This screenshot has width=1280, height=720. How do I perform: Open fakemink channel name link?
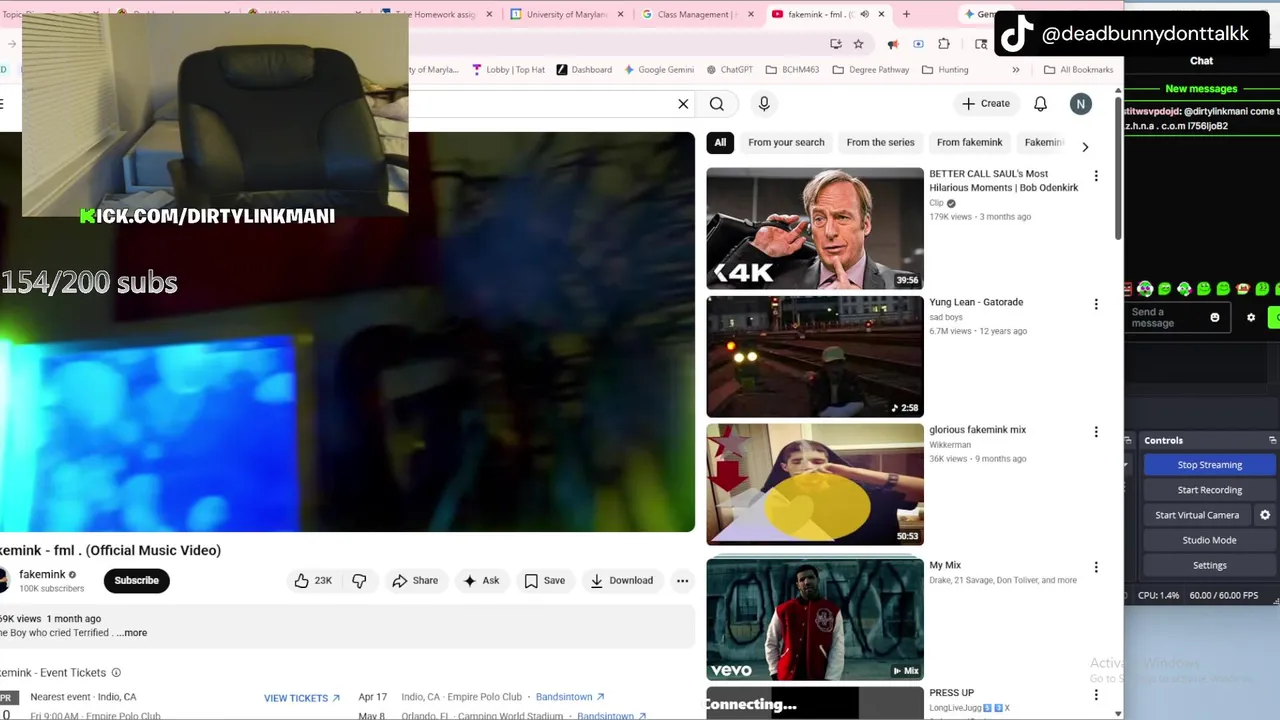42,574
